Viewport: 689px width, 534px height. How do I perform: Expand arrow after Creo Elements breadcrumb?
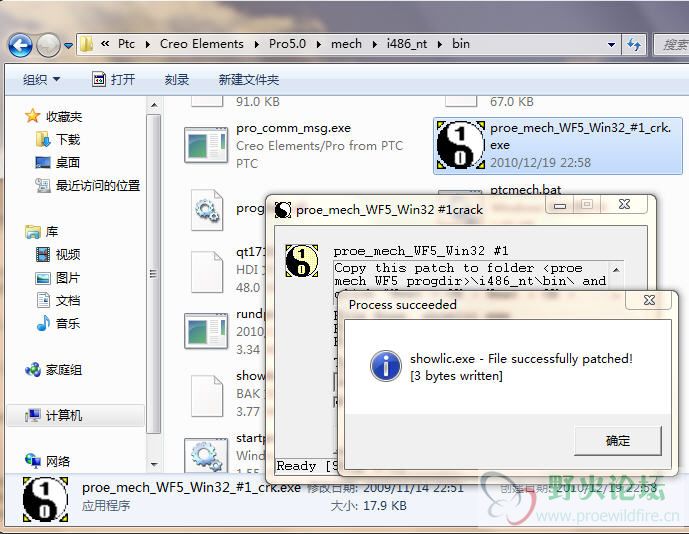coord(256,44)
